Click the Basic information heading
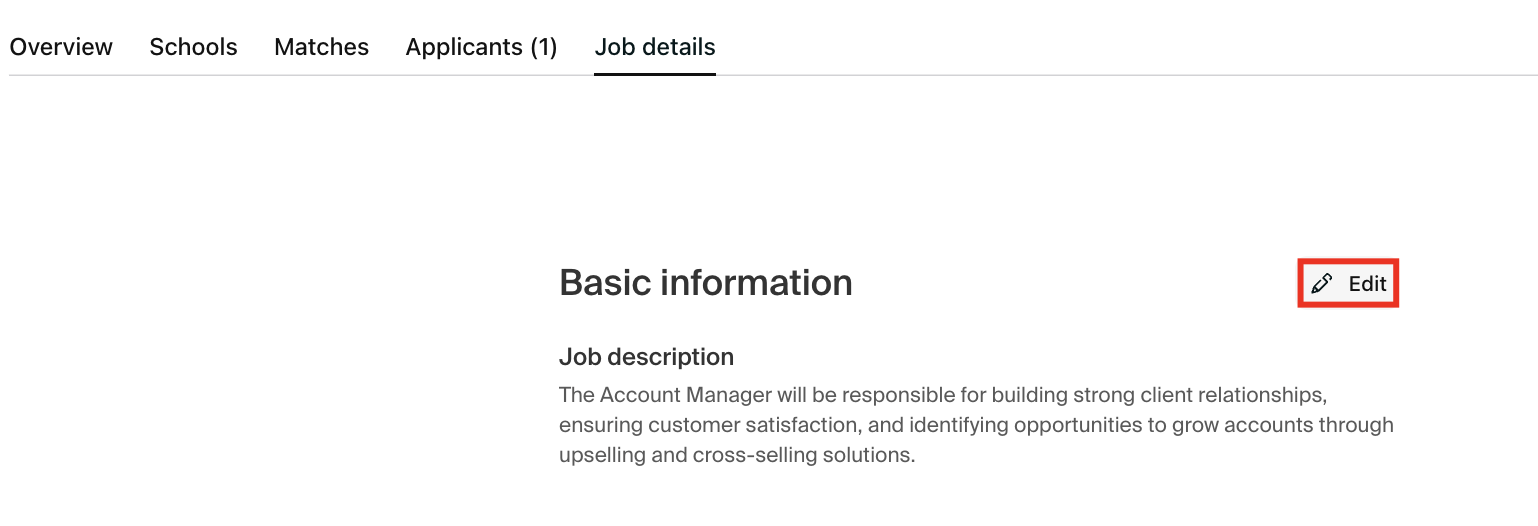Screen dimensions: 1538x526 pyautogui.click(x=705, y=283)
